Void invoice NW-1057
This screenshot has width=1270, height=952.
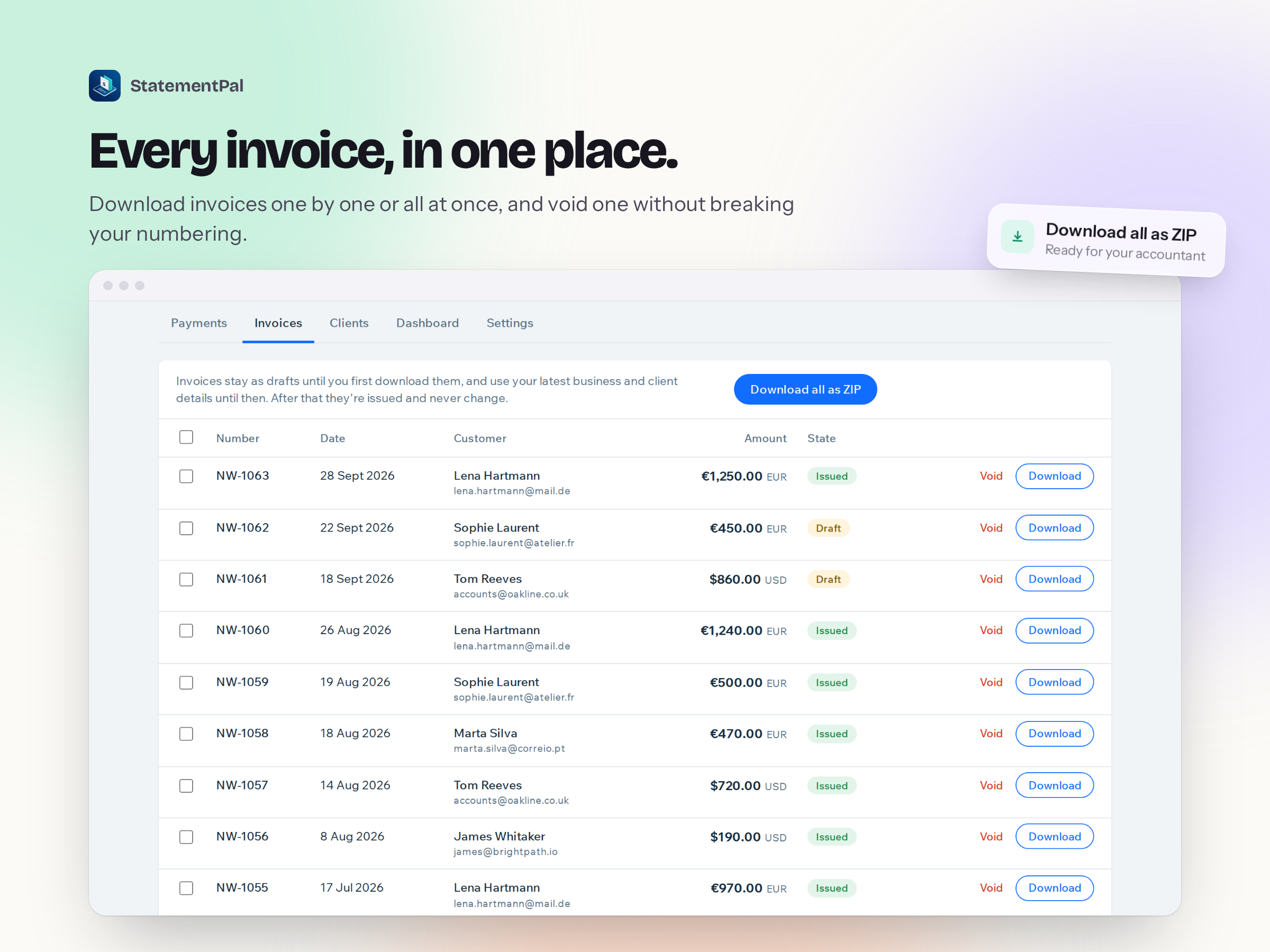(991, 785)
